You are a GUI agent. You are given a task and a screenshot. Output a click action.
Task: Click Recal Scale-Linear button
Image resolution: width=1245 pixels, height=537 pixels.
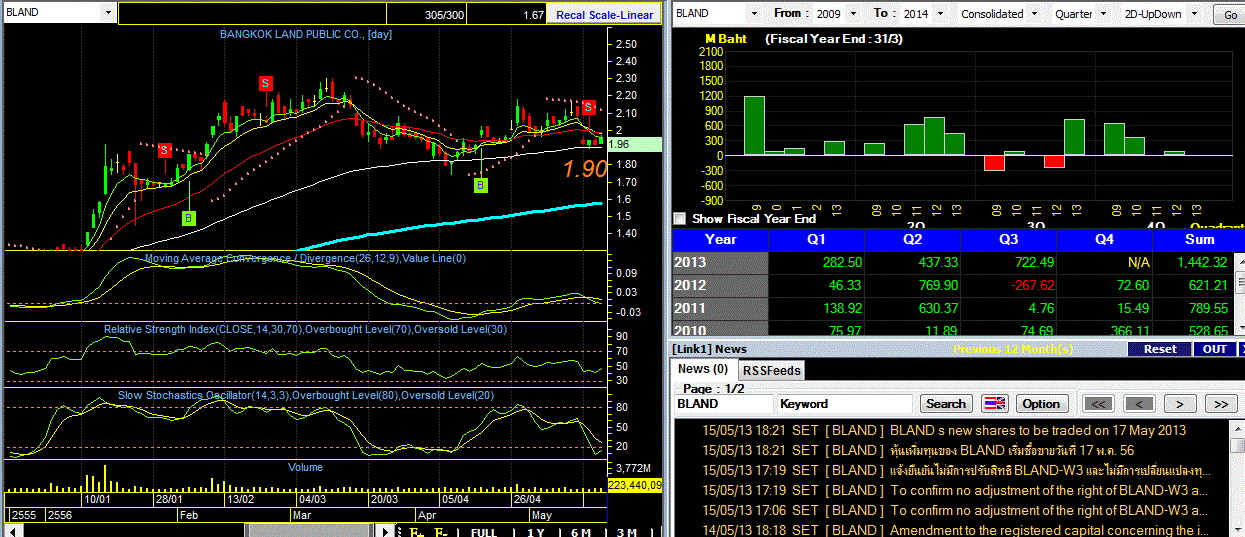coord(604,15)
